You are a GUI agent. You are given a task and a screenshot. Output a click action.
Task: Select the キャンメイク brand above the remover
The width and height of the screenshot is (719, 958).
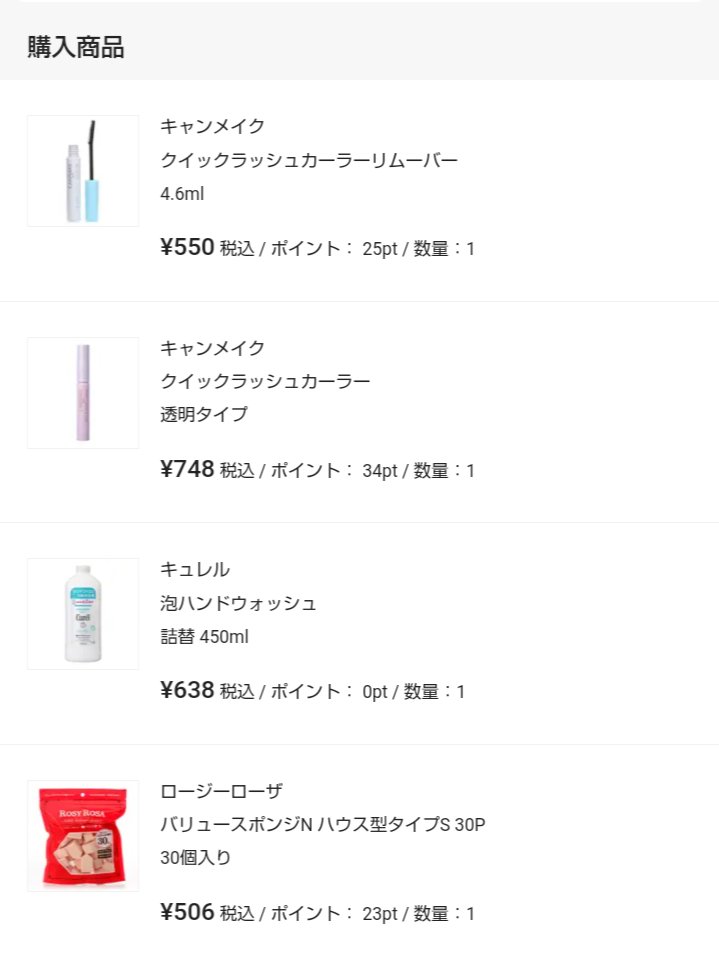tap(212, 126)
